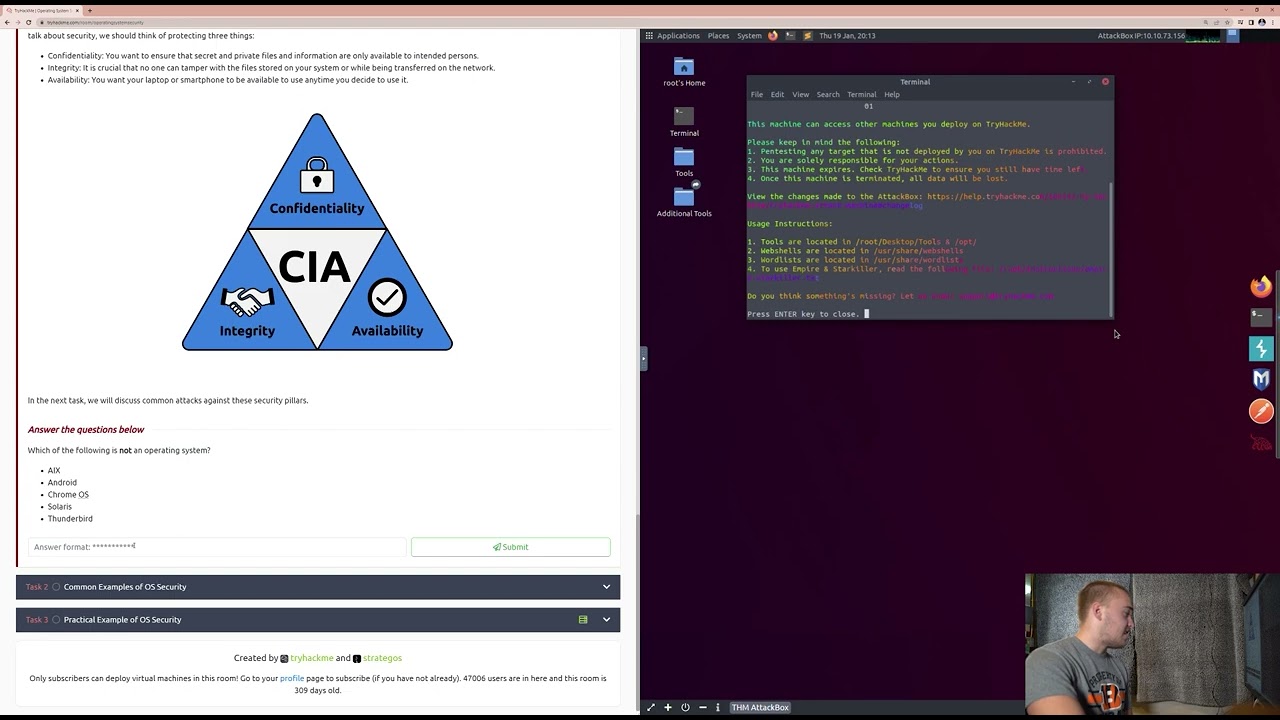Viewport: 1280px width, 720px height.
Task: Click the Task 2 chevron arrow
Action: (606, 587)
